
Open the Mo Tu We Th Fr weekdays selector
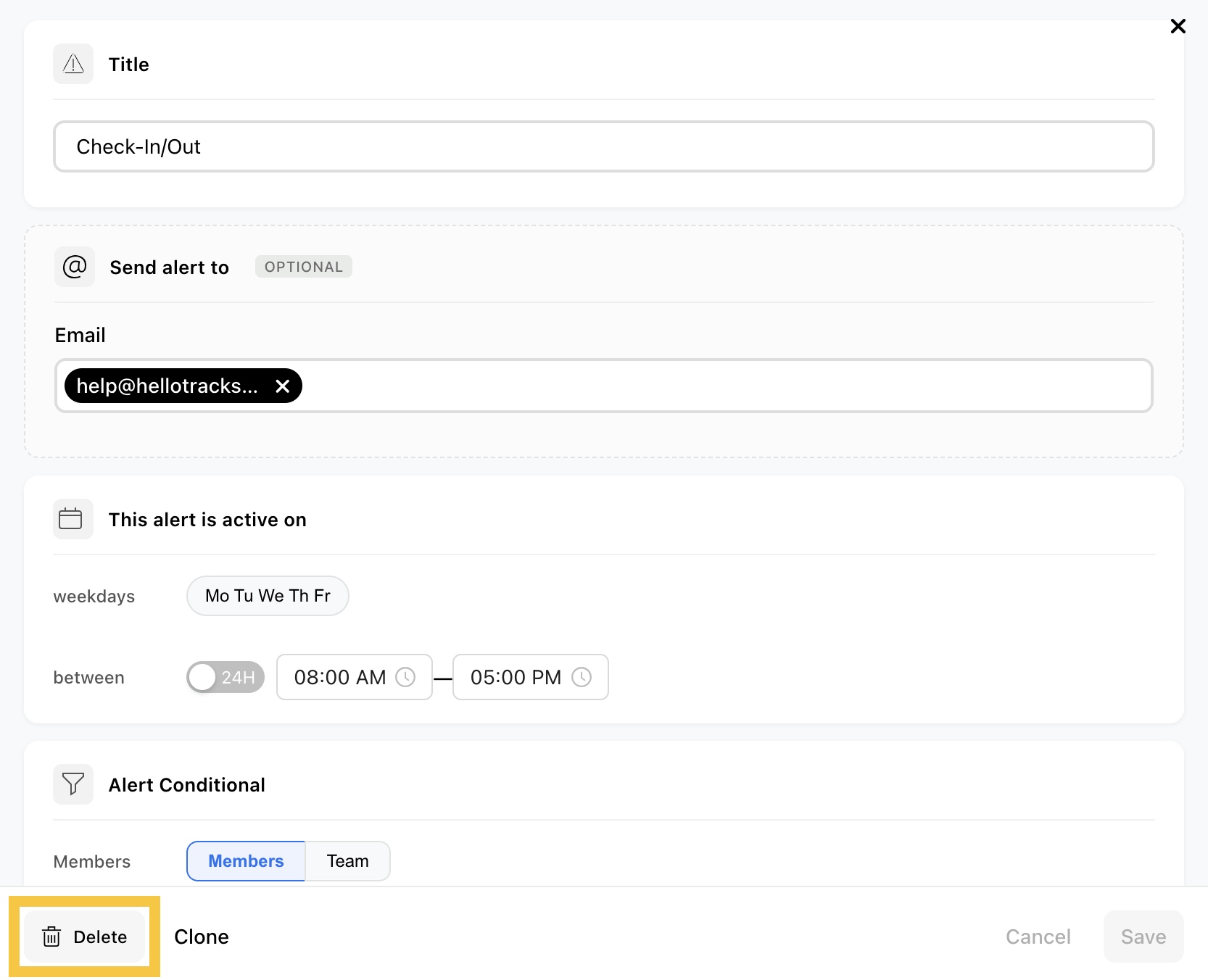pos(268,596)
